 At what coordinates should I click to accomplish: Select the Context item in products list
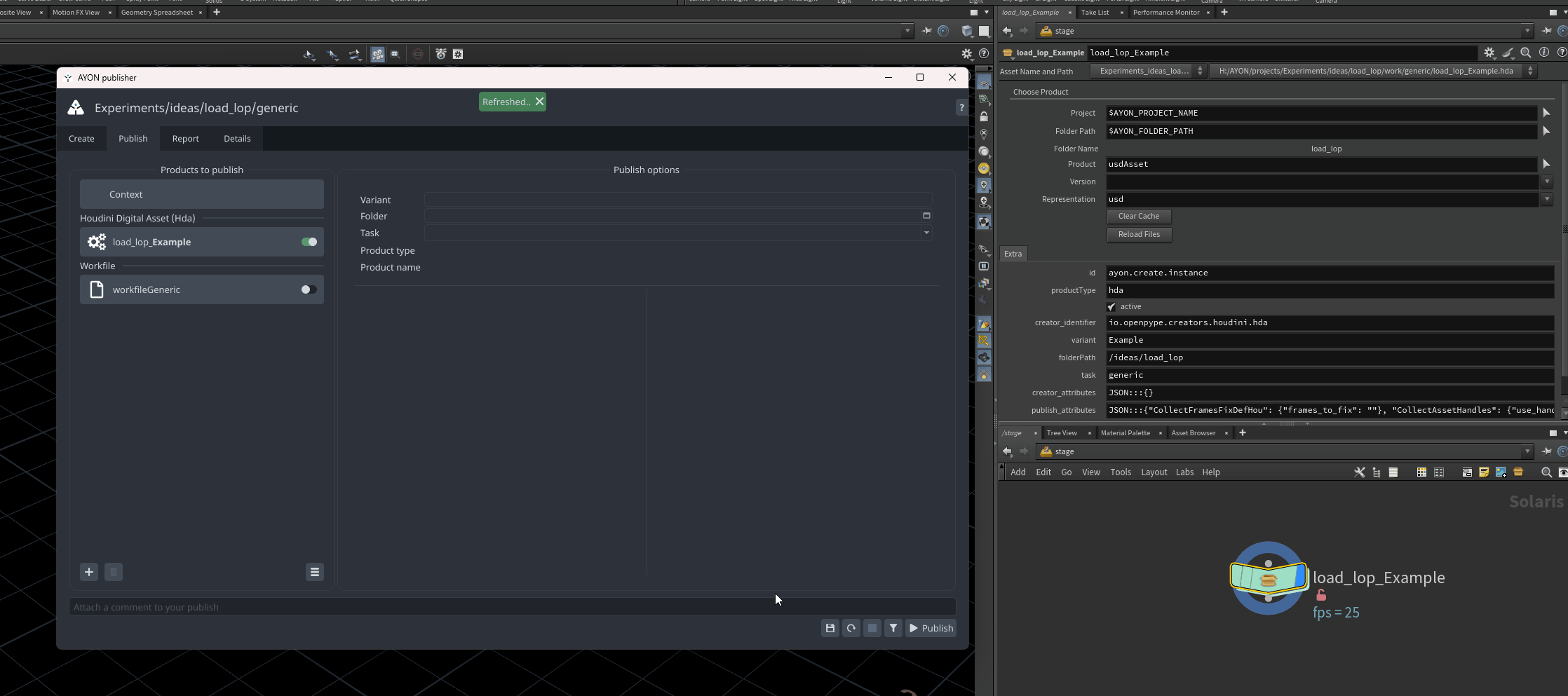coord(202,194)
